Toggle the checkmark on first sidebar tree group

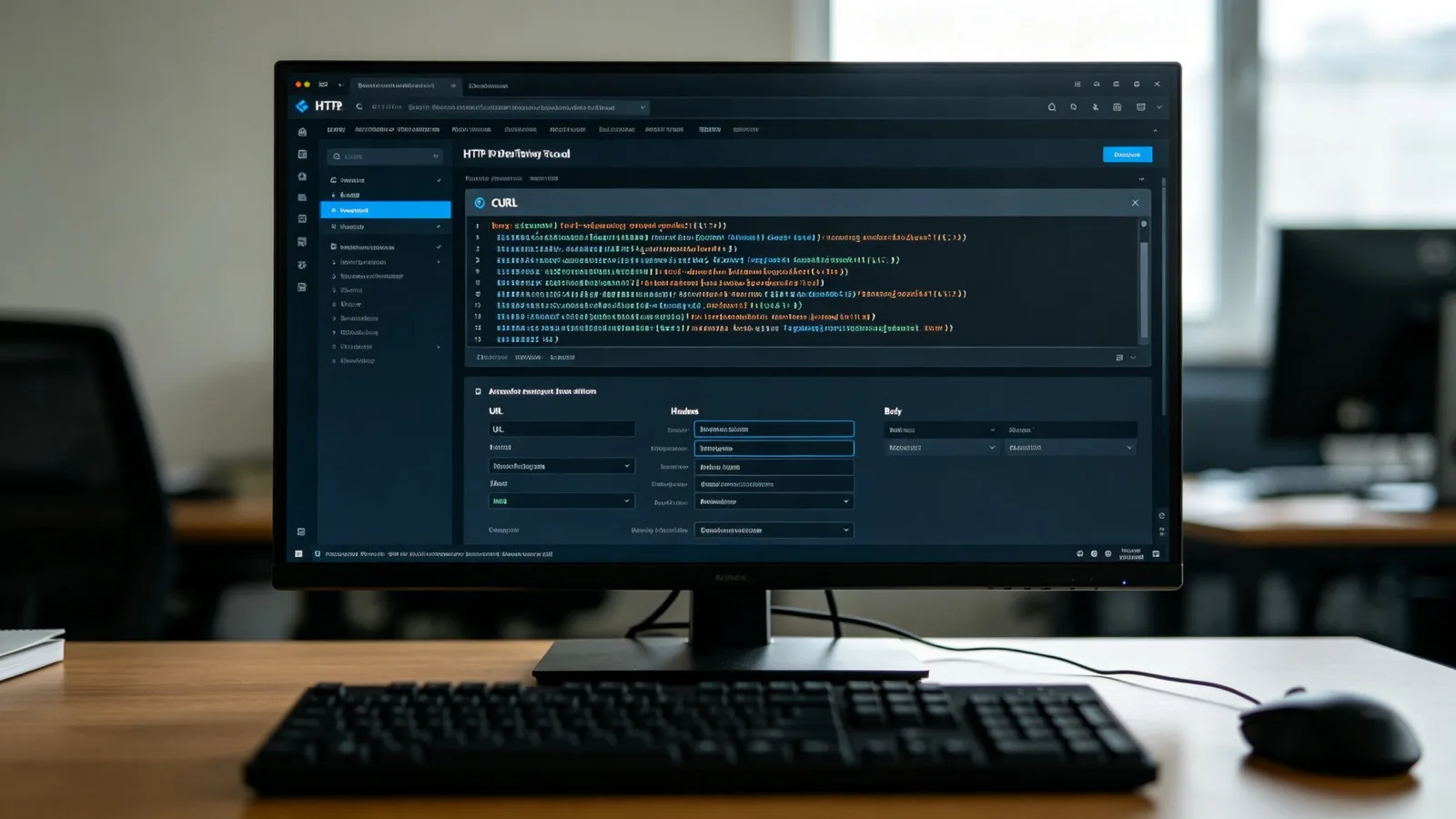[x=439, y=180]
